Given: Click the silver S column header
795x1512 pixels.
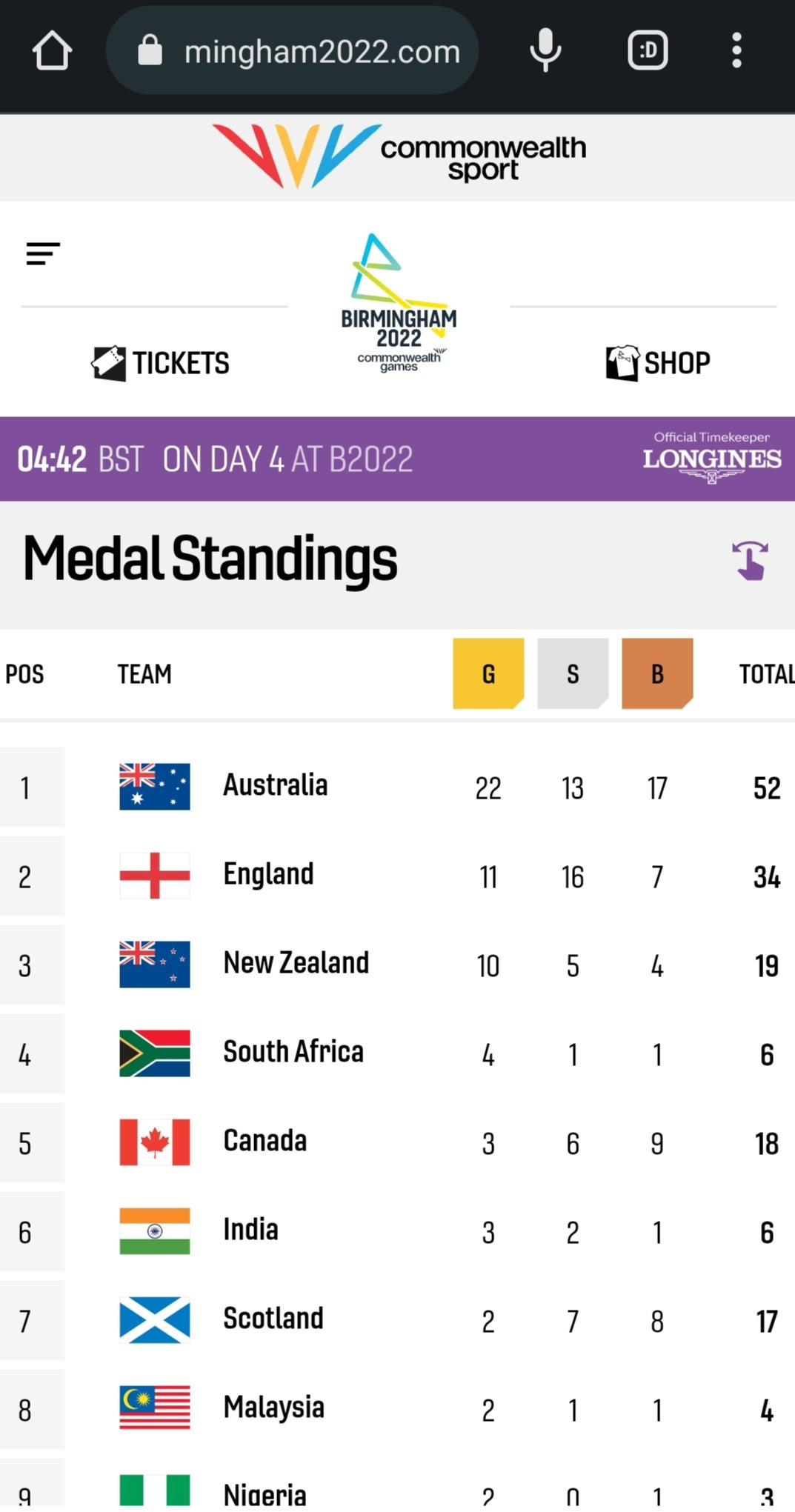Looking at the screenshot, I should (573, 673).
